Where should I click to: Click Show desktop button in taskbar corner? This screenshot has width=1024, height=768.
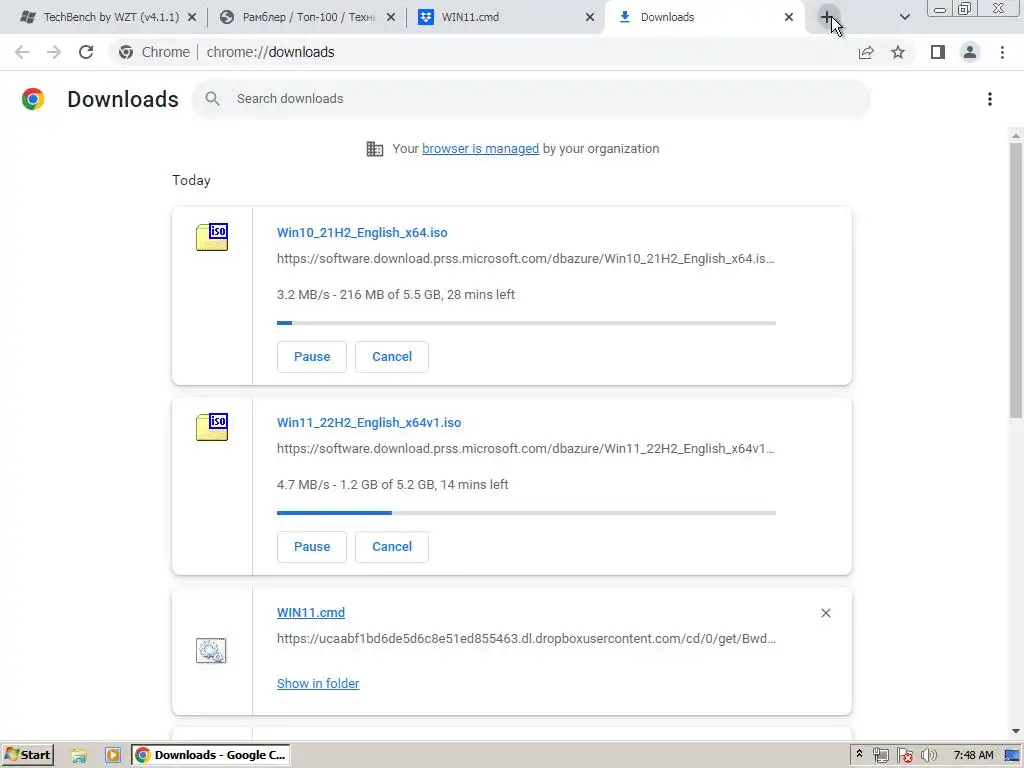pyautogui.click(x=1012, y=756)
